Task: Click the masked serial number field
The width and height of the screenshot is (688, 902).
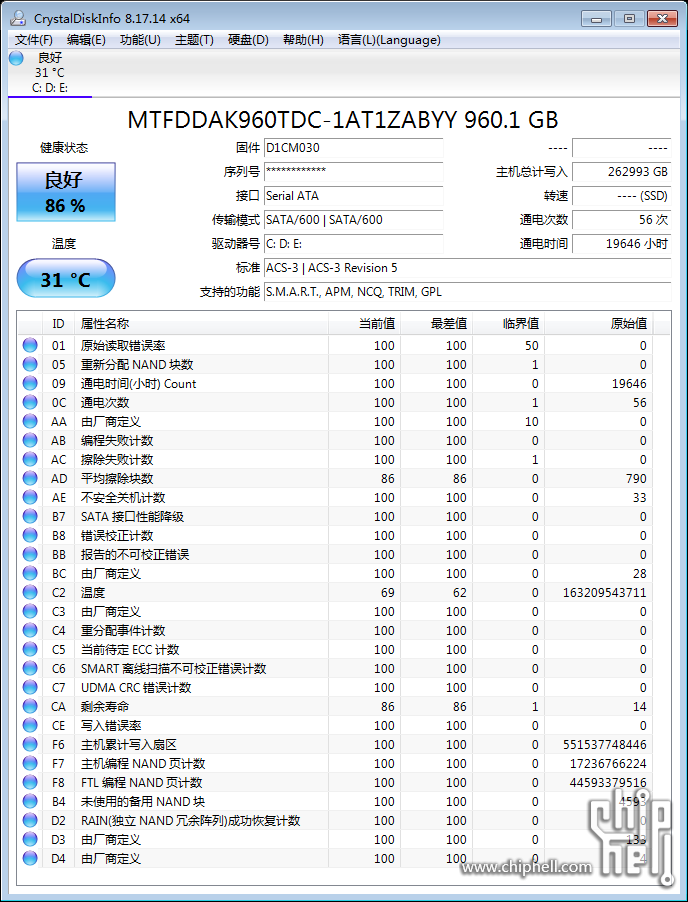Action: [354, 172]
